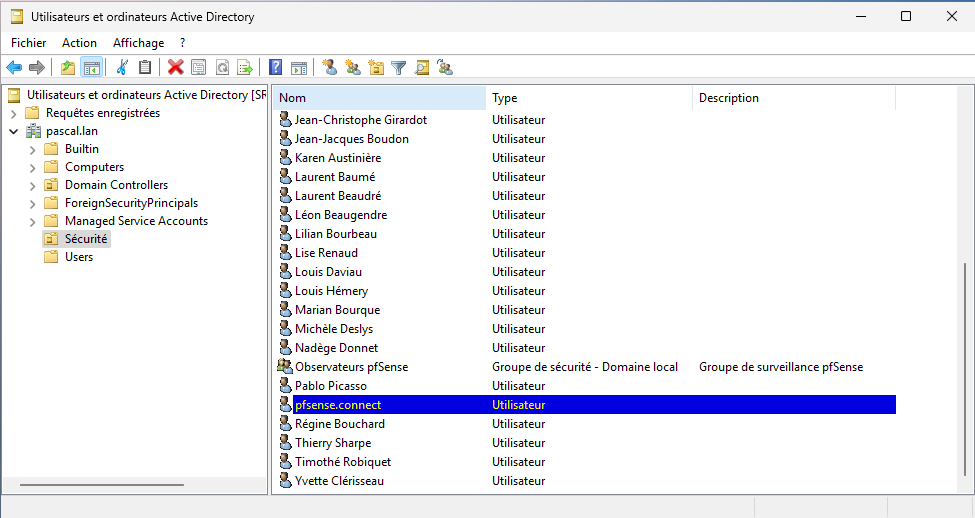This screenshot has width=975, height=518.
Task: Delete selected object with red X
Action: point(175,67)
